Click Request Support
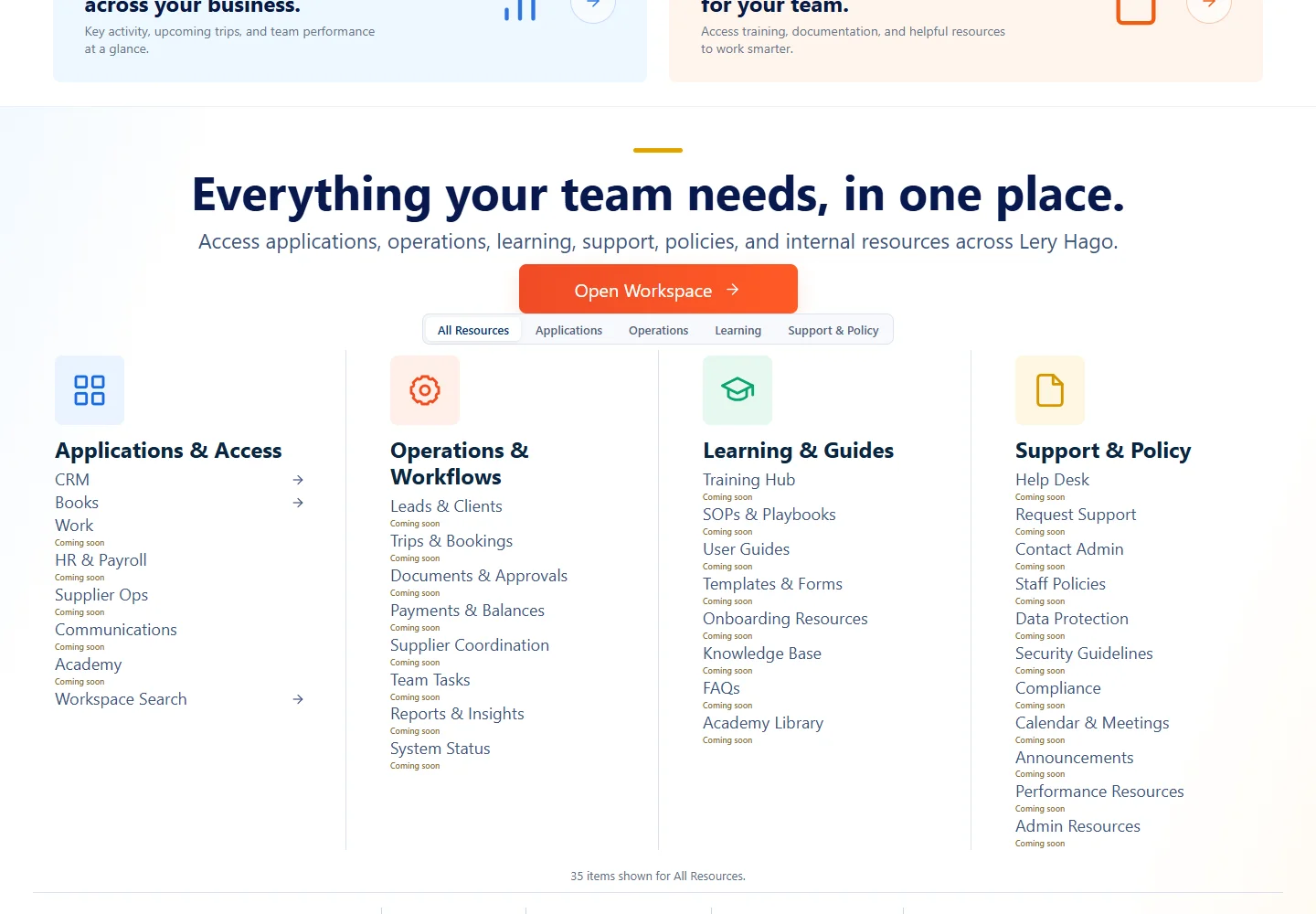 [x=1076, y=515]
